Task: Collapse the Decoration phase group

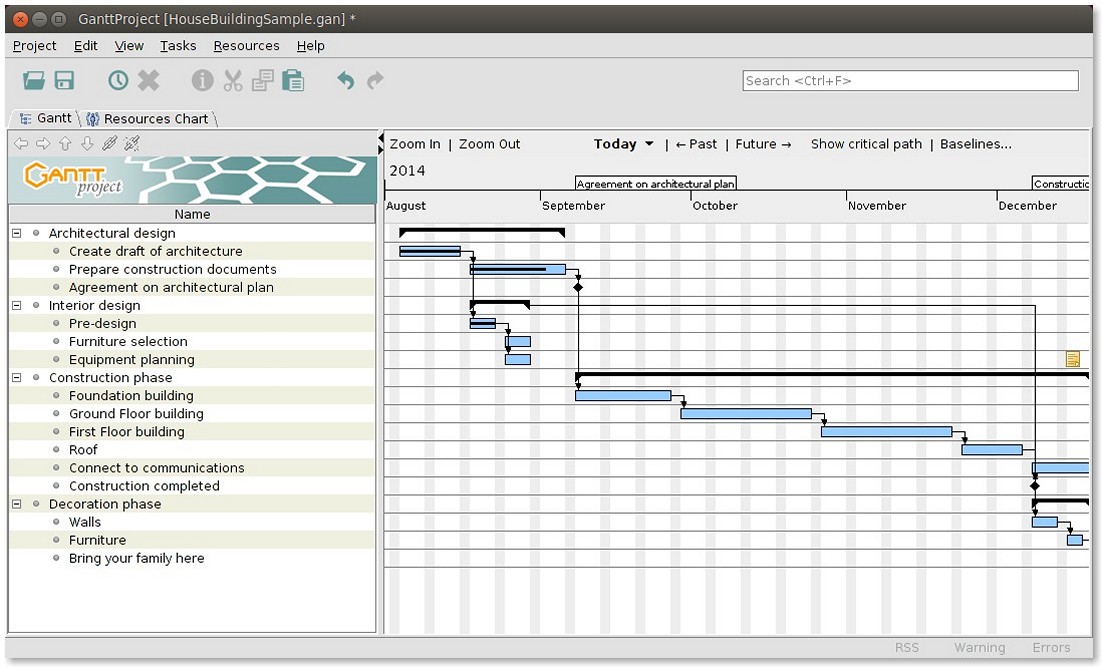Action: (x=17, y=504)
